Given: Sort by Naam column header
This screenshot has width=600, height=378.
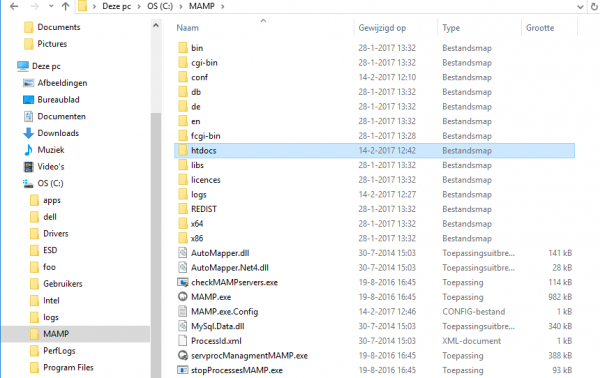Looking at the screenshot, I should [188, 28].
